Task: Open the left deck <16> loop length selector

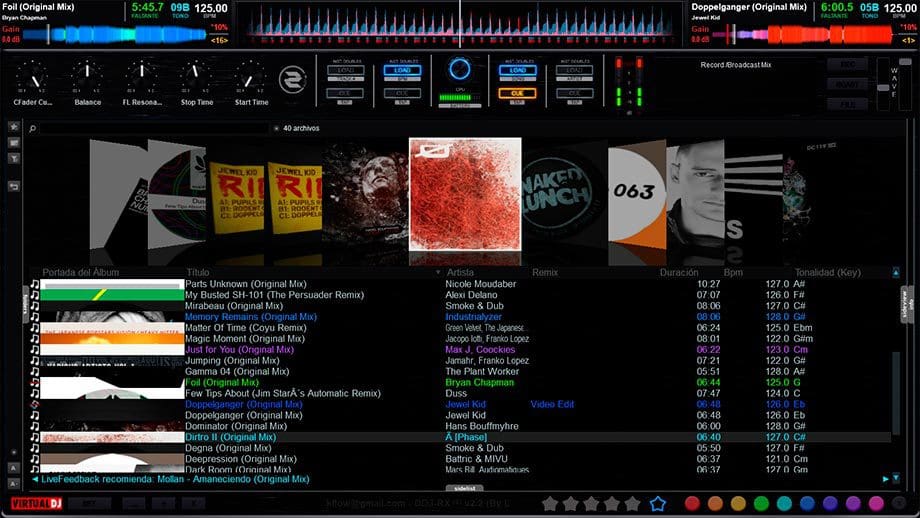Action: click(219, 40)
